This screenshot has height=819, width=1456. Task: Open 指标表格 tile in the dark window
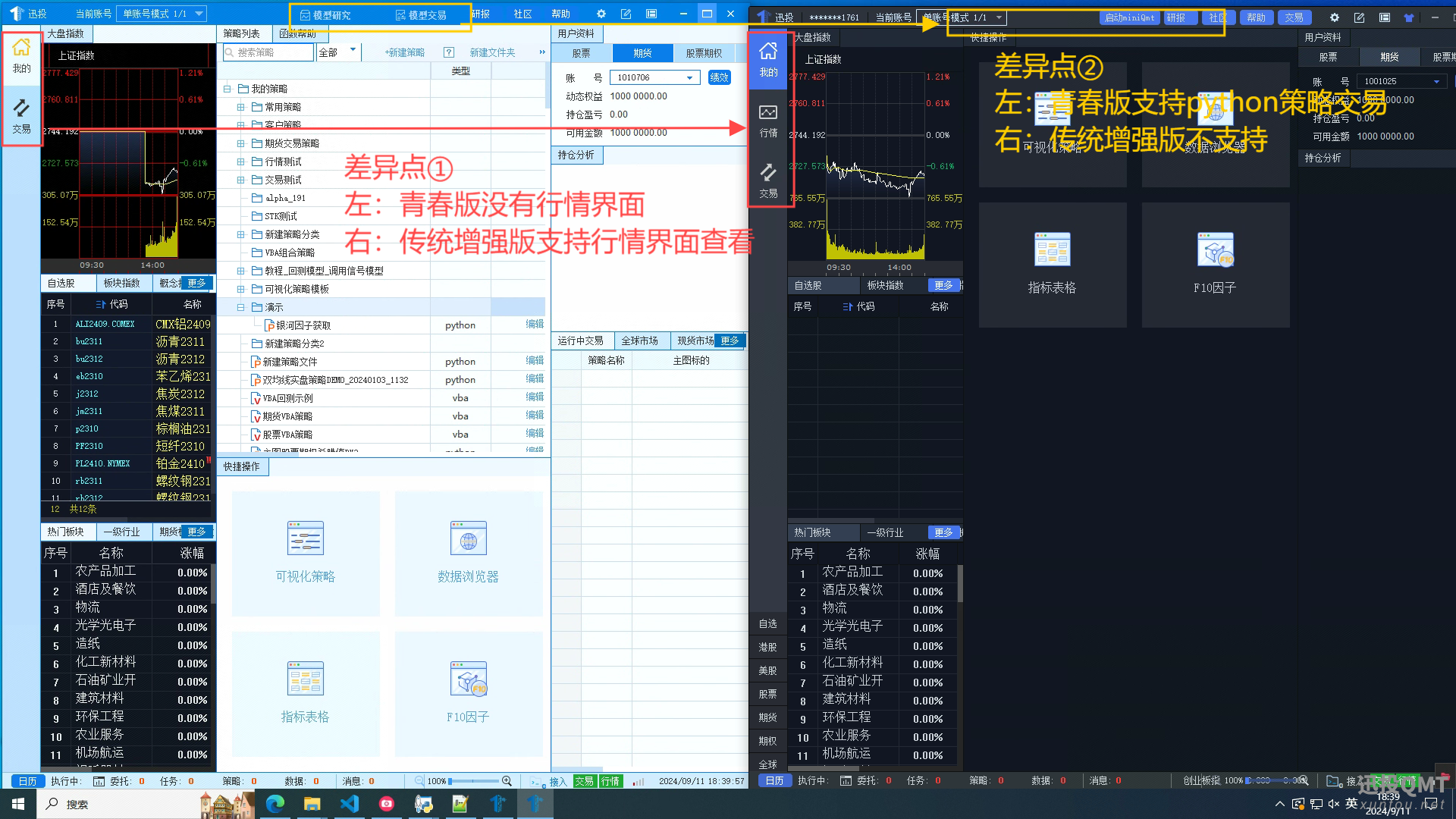pyautogui.click(x=1052, y=263)
